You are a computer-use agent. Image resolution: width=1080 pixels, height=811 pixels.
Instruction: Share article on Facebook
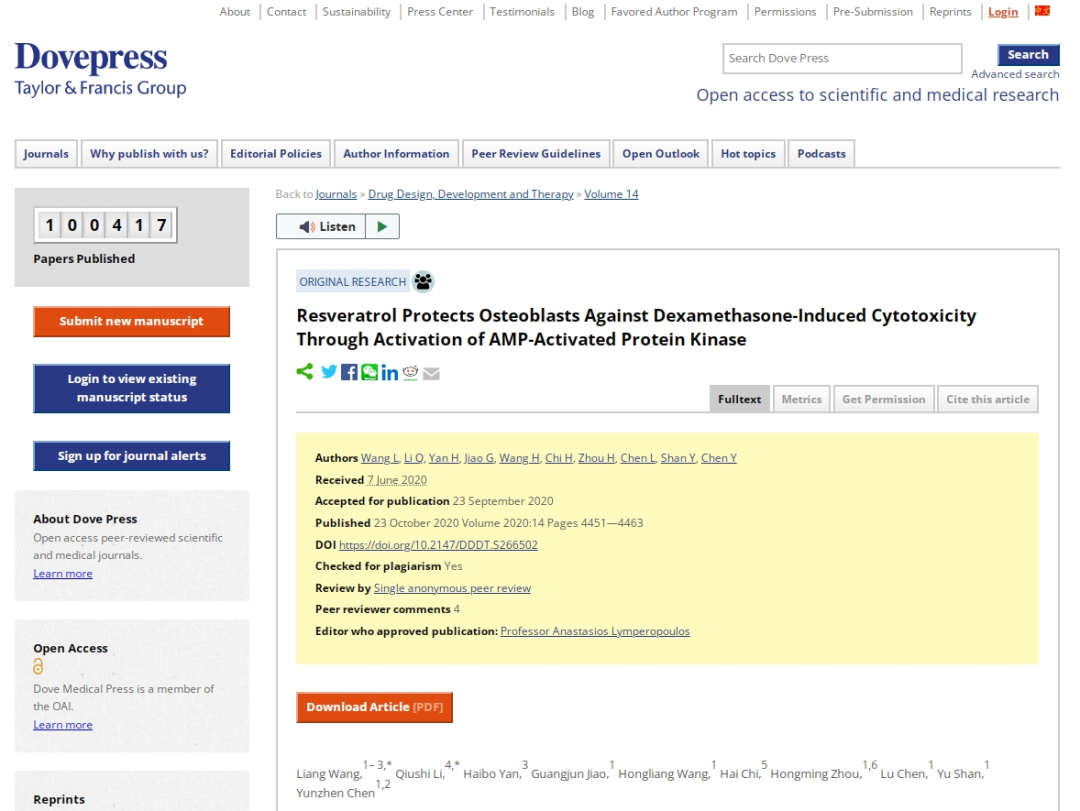pos(349,373)
